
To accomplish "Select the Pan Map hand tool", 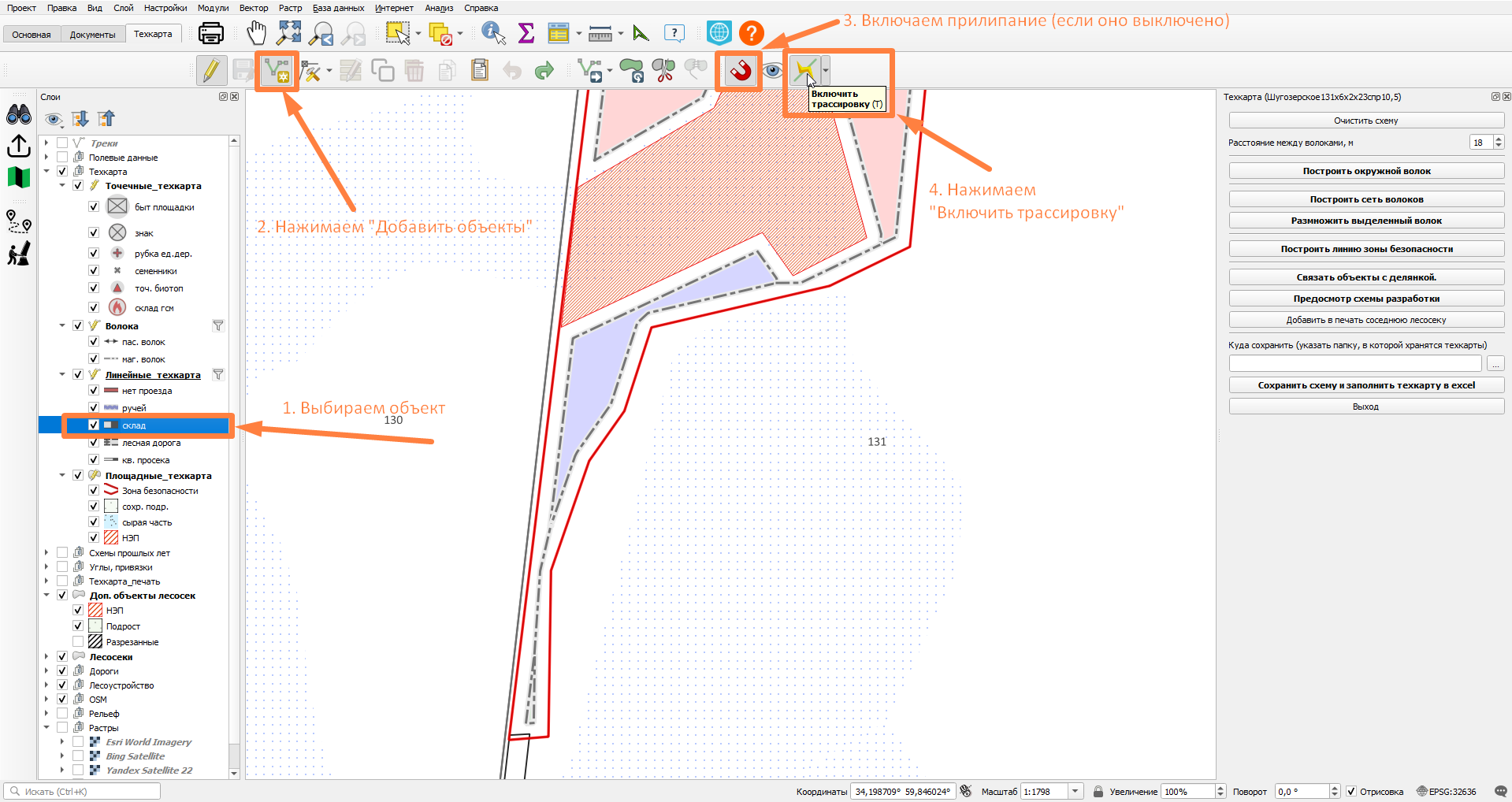I will point(257,33).
